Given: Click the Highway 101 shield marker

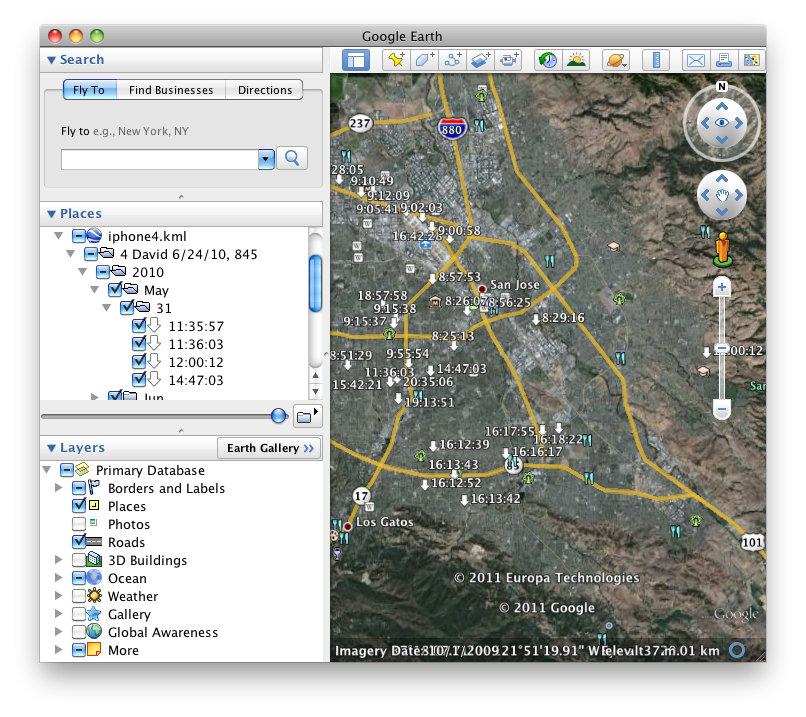Looking at the screenshot, I should [752, 542].
